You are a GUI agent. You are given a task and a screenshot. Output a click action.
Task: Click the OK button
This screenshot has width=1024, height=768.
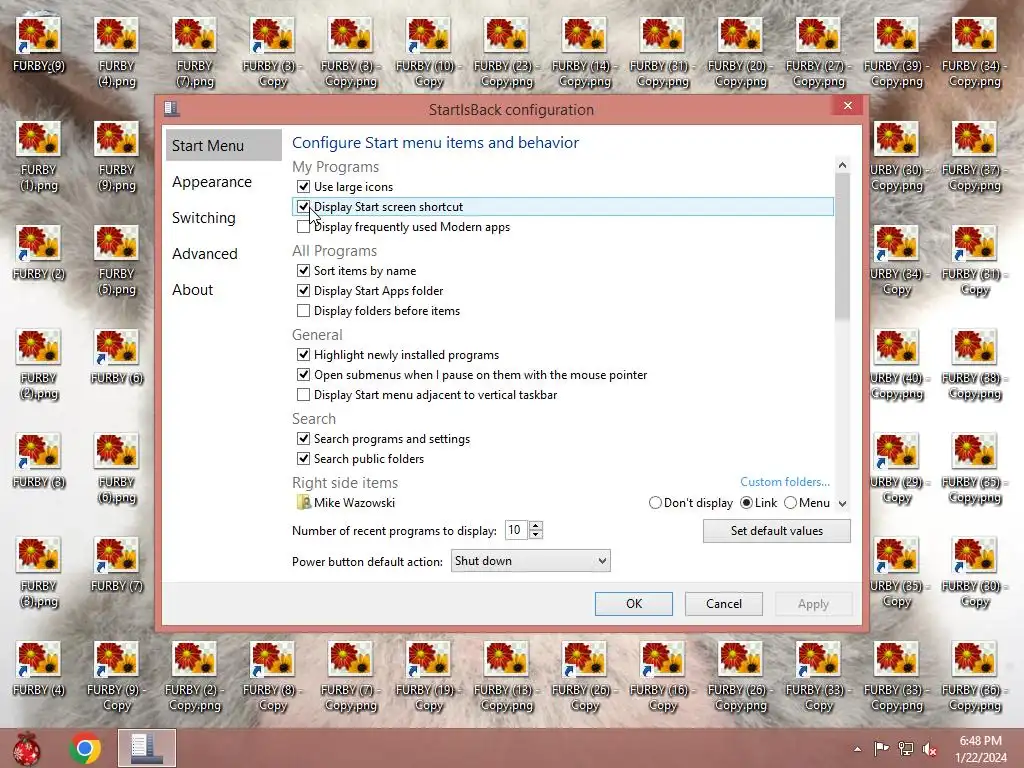tap(633, 604)
